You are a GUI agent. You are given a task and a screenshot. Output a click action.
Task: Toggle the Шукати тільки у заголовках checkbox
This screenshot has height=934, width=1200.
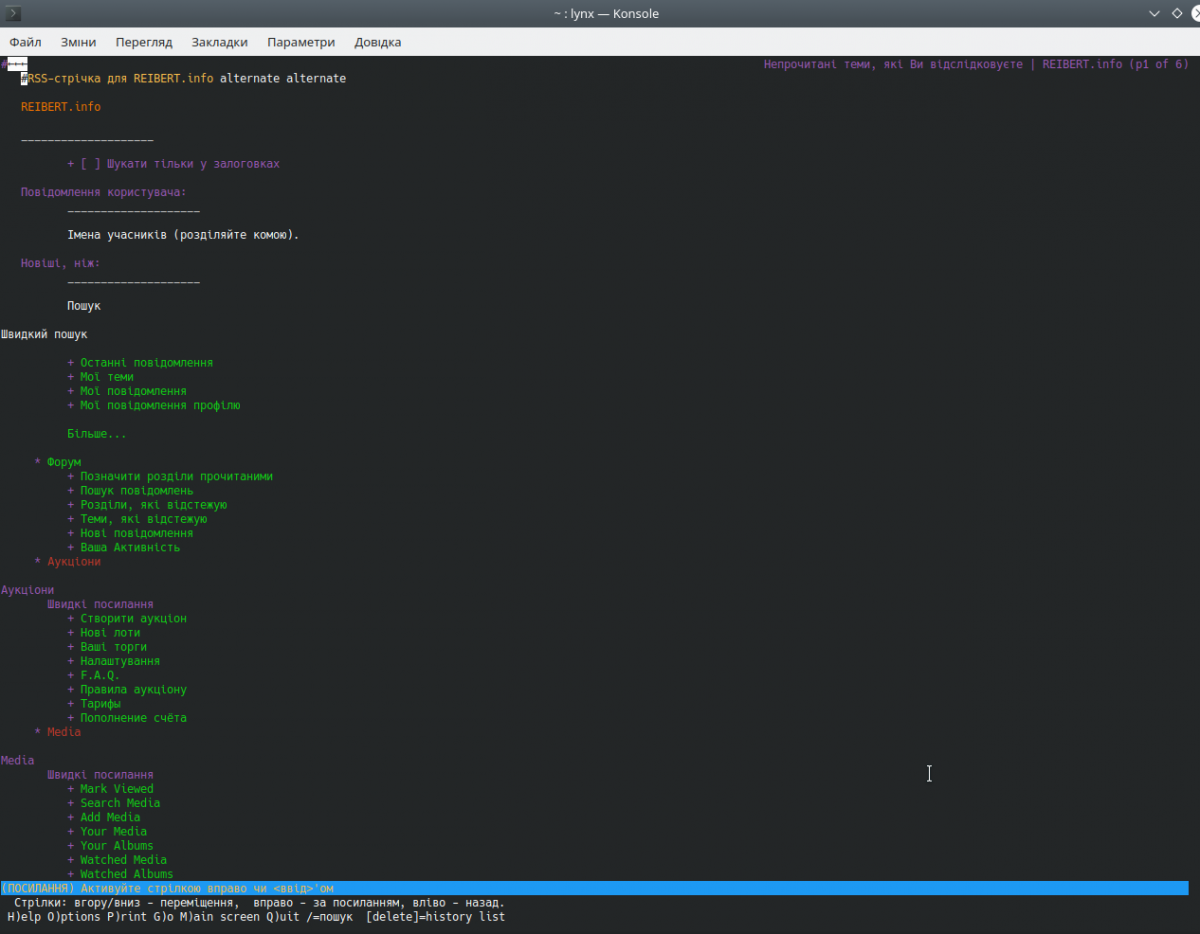point(90,164)
